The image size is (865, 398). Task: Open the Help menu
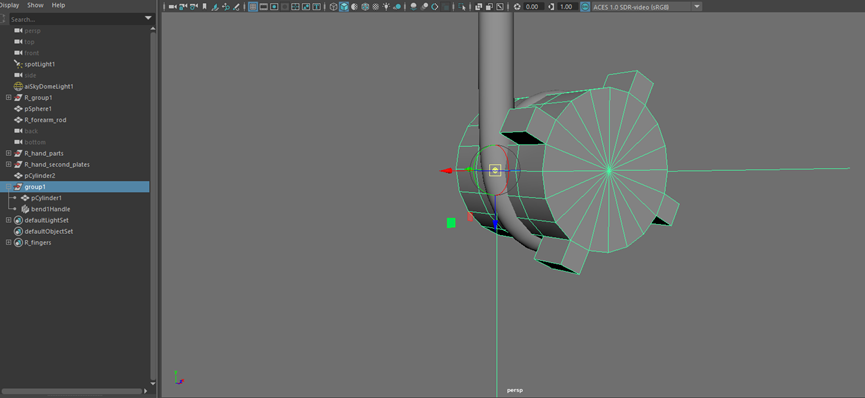click(58, 5)
